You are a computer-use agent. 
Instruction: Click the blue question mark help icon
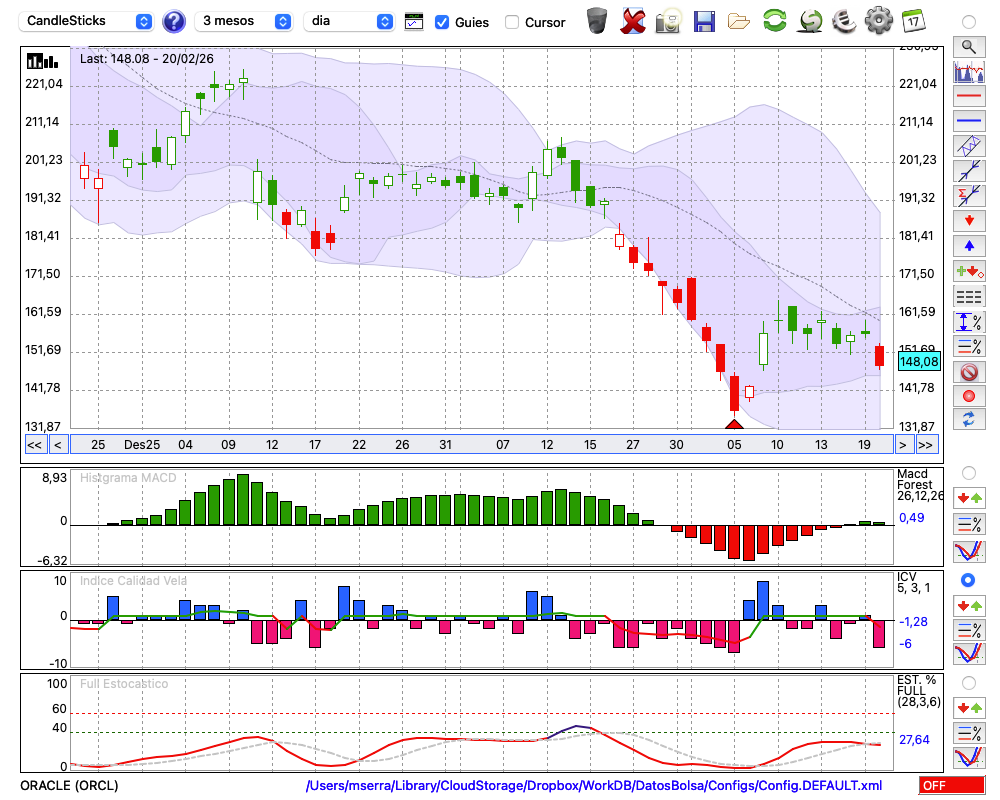coord(174,21)
